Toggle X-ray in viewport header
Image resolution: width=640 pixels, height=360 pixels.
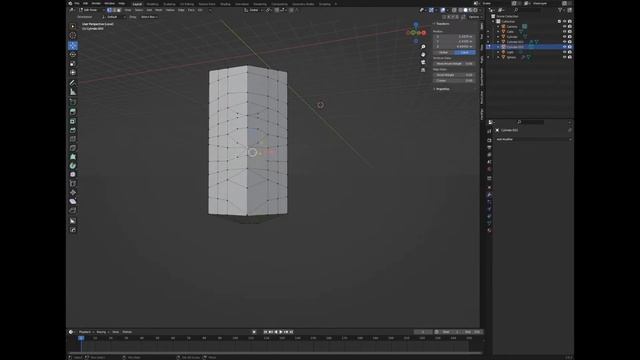point(454,10)
